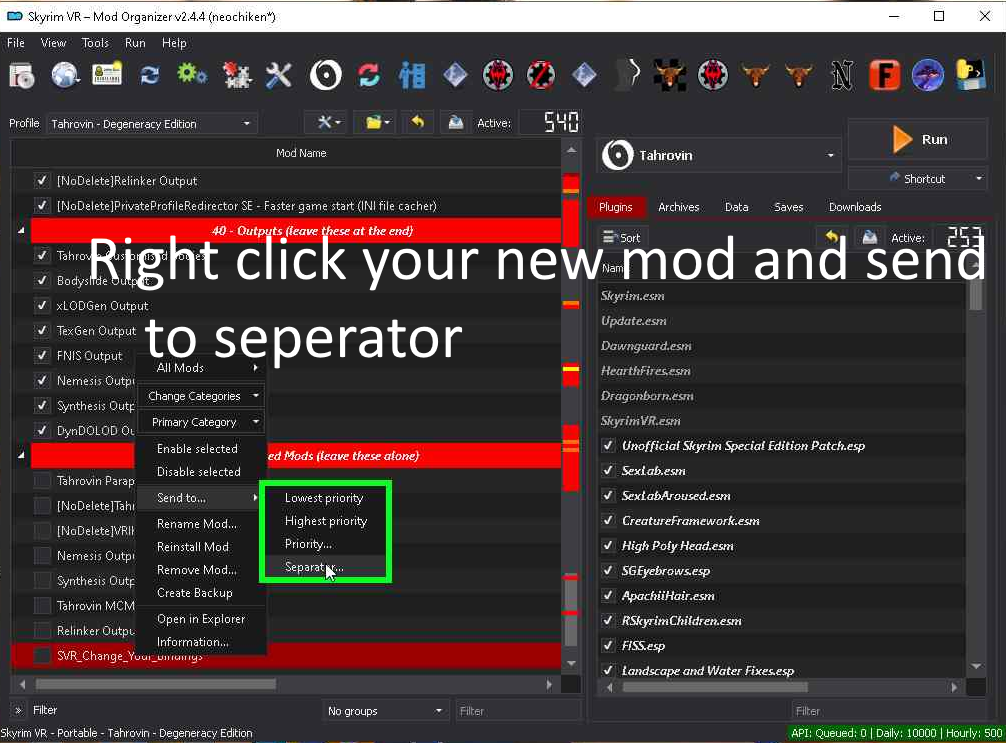Open the puzzle piece Tools icon
This screenshot has height=743, width=1006.
tap(237, 75)
